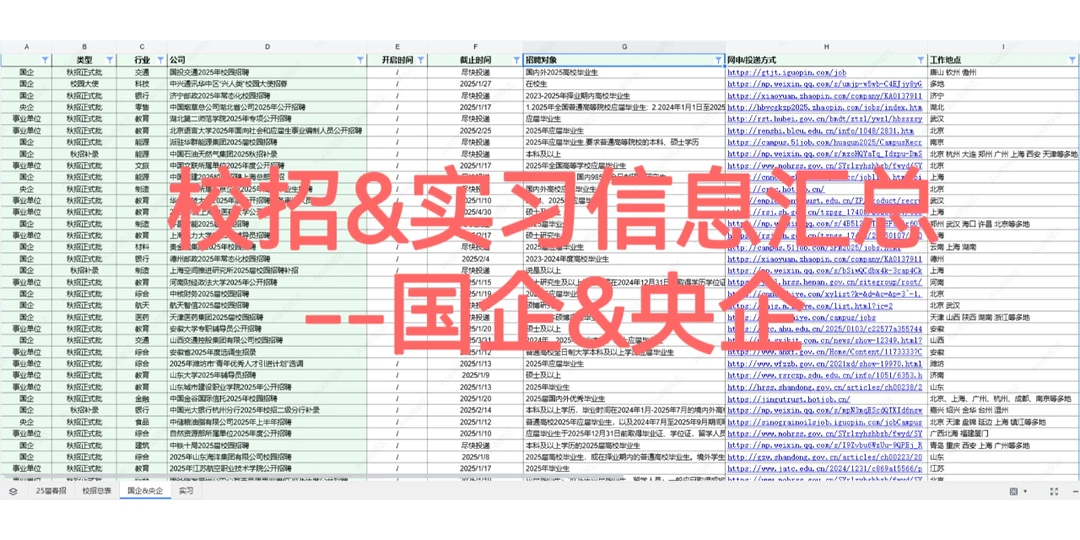
Task: Select the 2025/2/4 deadline cell
Action: [475, 258]
